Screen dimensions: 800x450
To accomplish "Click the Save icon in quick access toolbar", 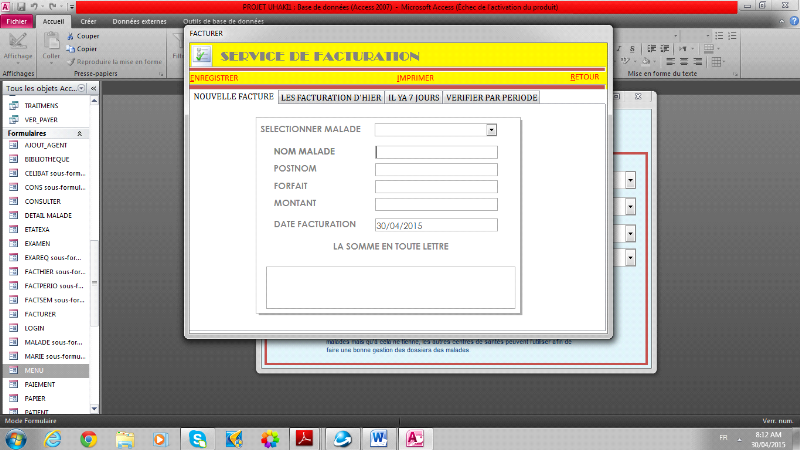I will point(21,7).
